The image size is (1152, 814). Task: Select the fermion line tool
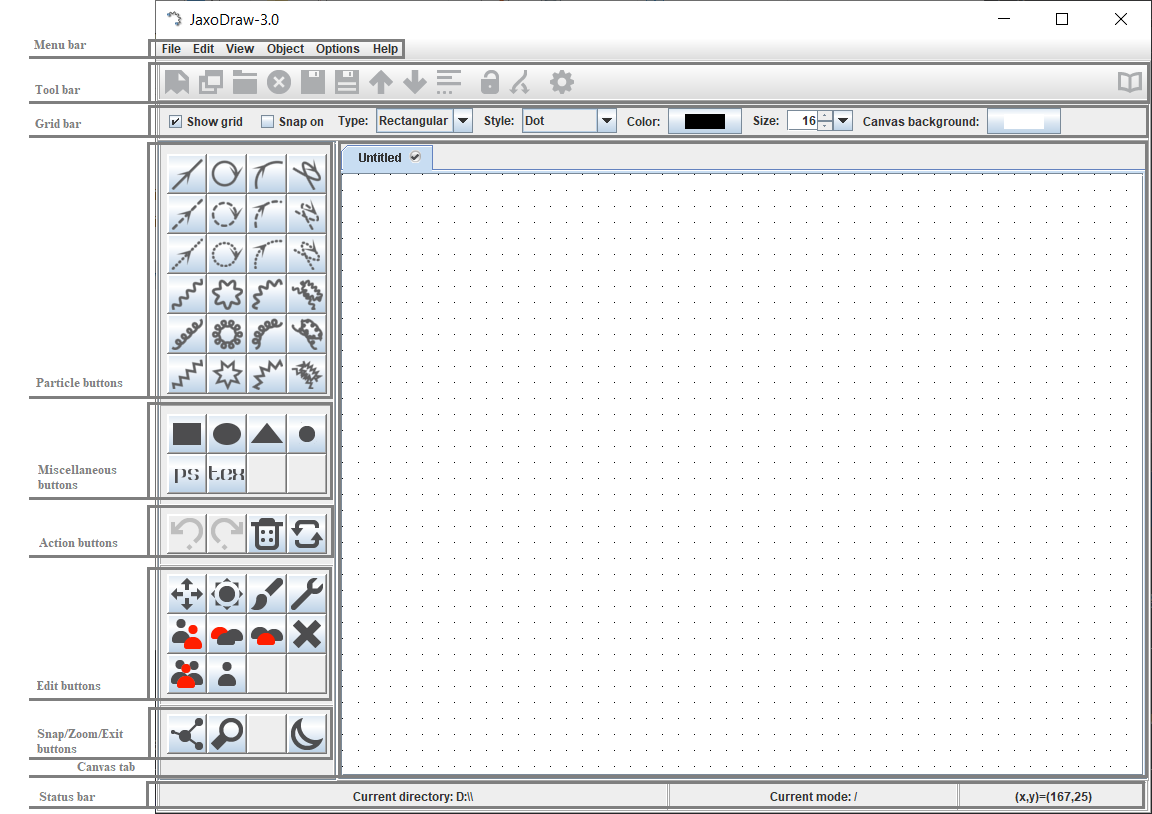pyautogui.click(x=187, y=174)
